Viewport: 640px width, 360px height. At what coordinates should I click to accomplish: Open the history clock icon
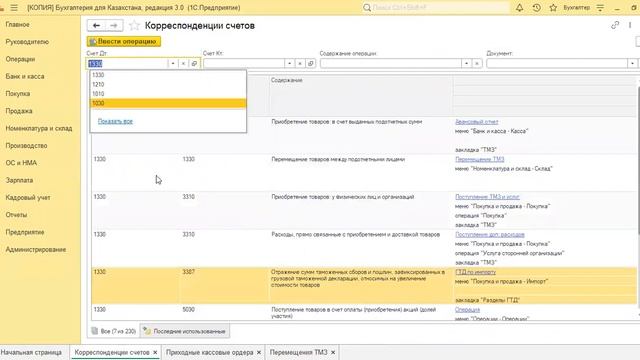click(x=536, y=8)
